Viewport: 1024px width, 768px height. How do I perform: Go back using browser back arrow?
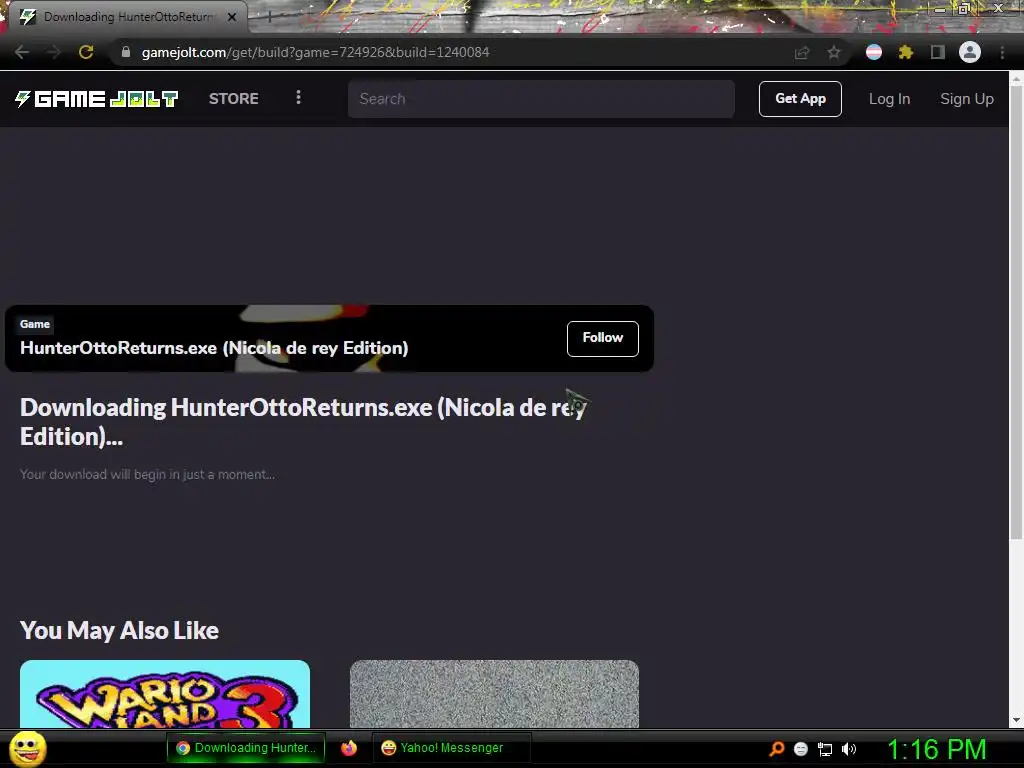[x=22, y=52]
